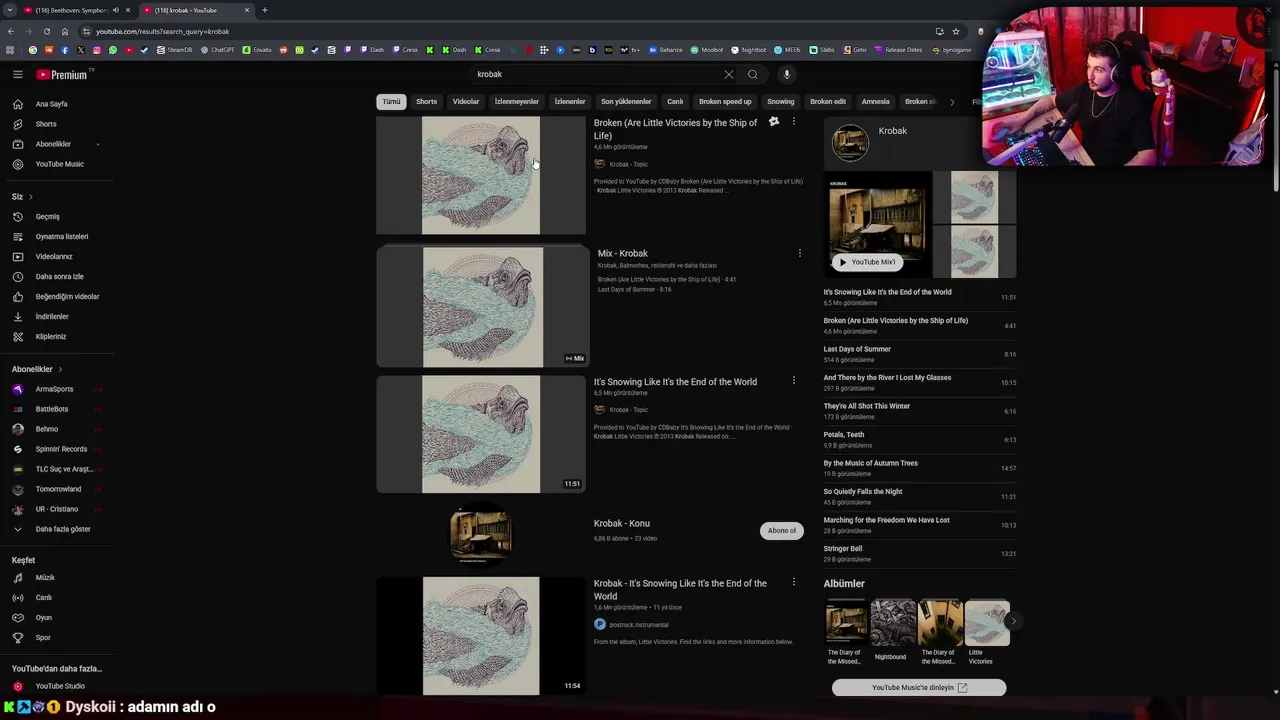Select the Broken speed up chip
Image resolution: width=1280 pixels, height=720 pixels.
(725, 101)
